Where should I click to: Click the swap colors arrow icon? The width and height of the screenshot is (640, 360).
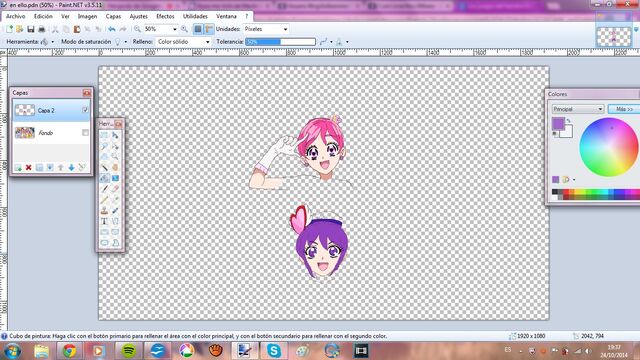pyautogui.click(x=569, y=120)
